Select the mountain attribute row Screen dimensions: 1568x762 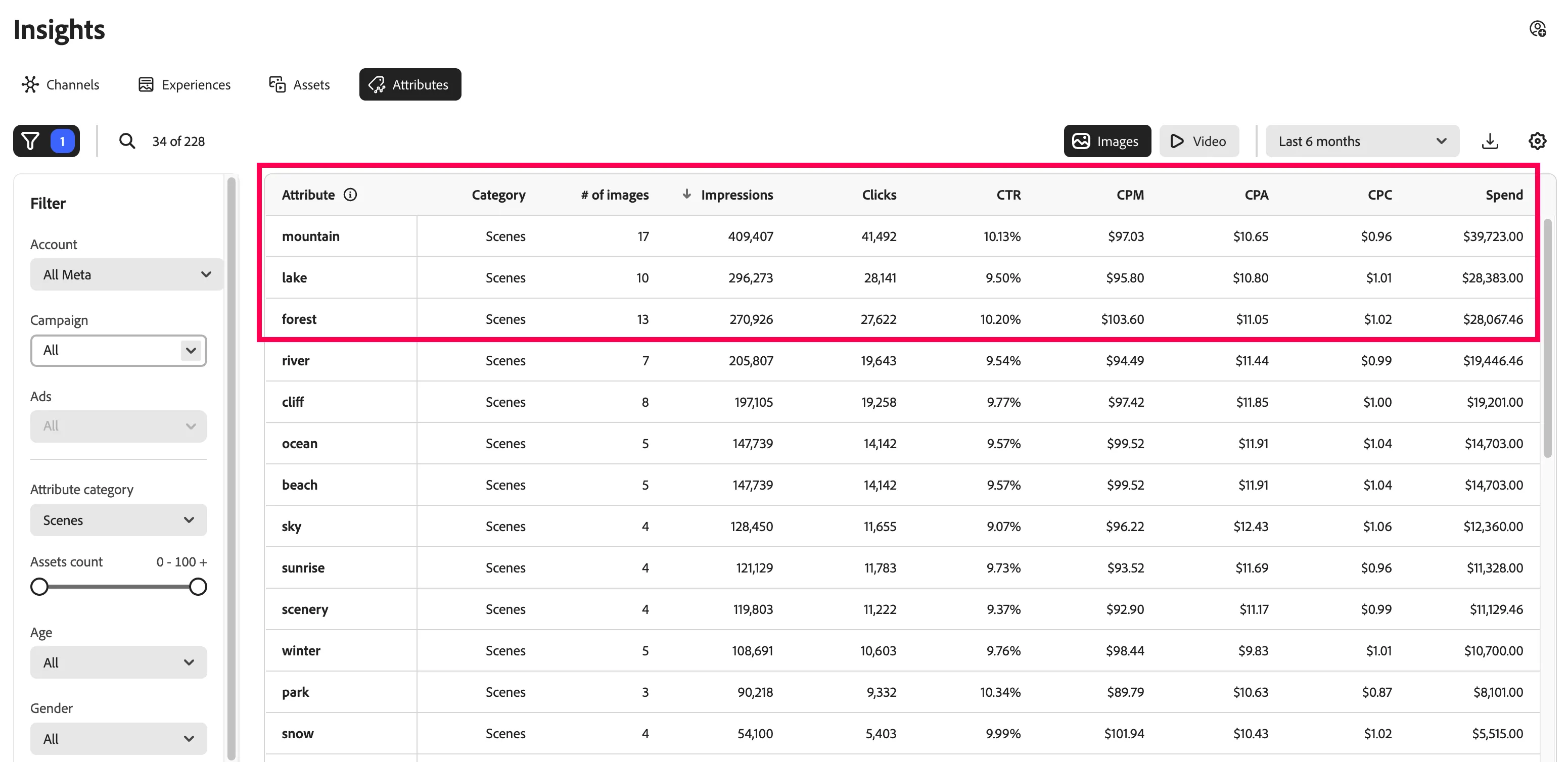[902, 236]
